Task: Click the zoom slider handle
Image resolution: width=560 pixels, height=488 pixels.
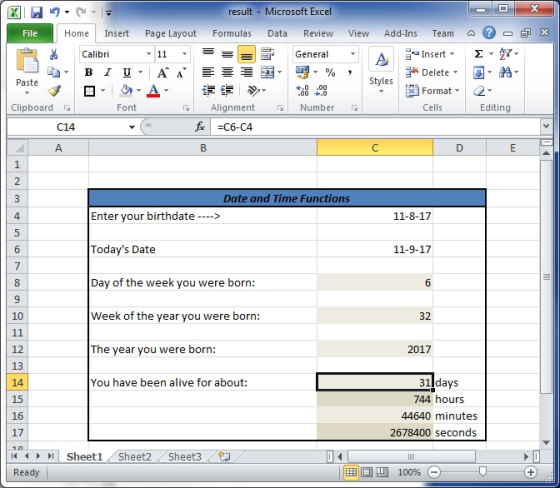Action: (x=482, y=472)
